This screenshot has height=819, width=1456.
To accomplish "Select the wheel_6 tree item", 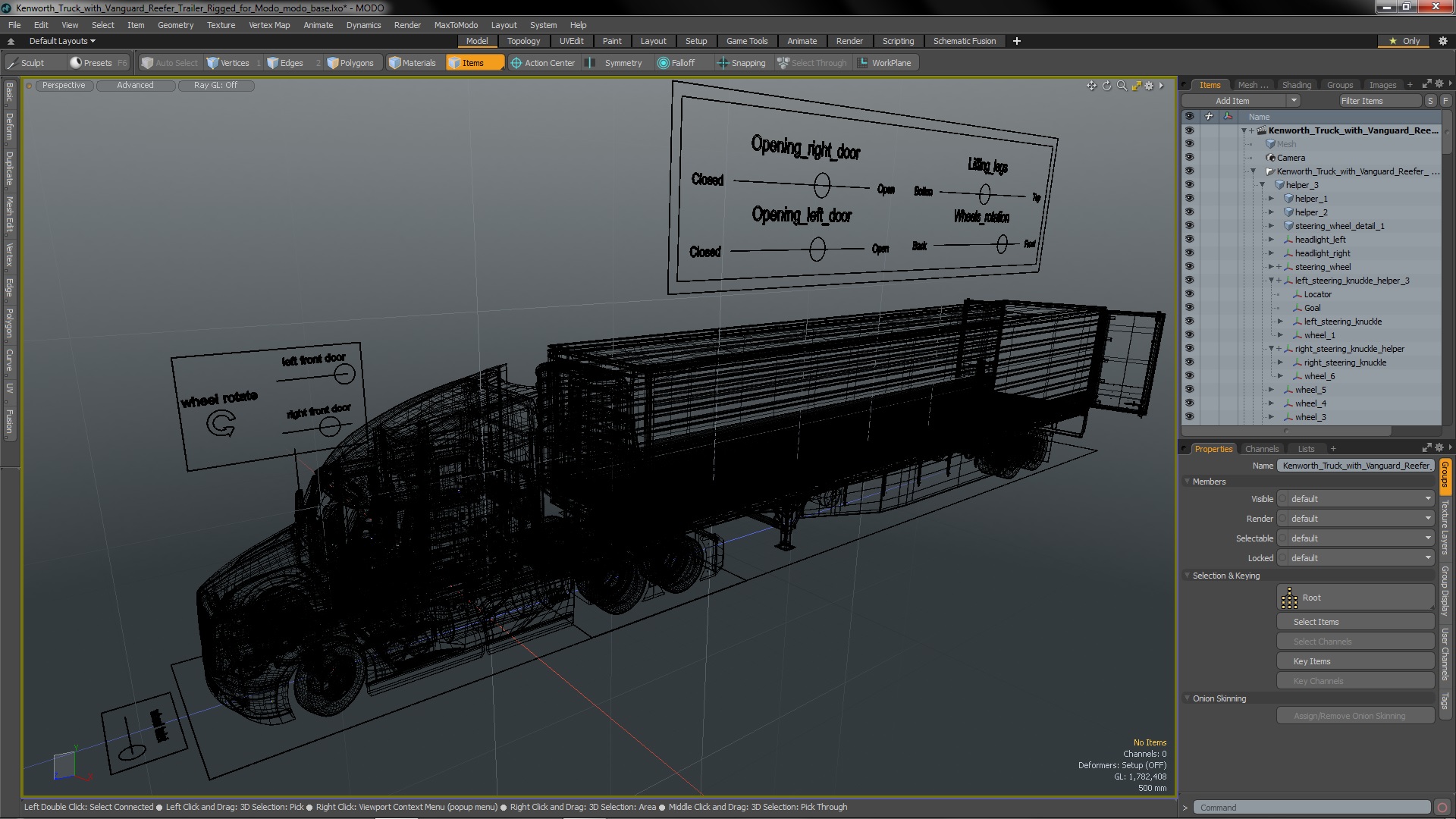I will (x=1319, y=376).
